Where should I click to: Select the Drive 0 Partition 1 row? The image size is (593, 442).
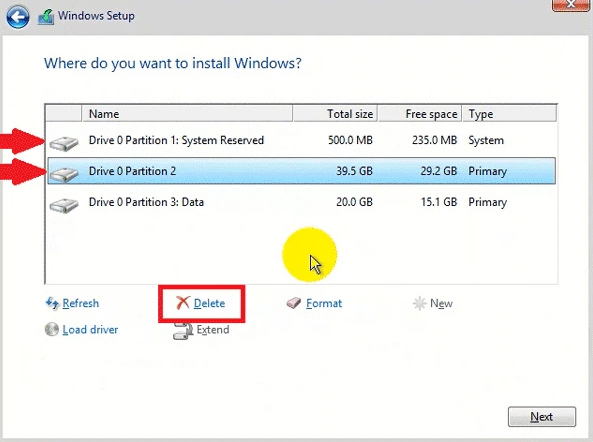(301, 140)
